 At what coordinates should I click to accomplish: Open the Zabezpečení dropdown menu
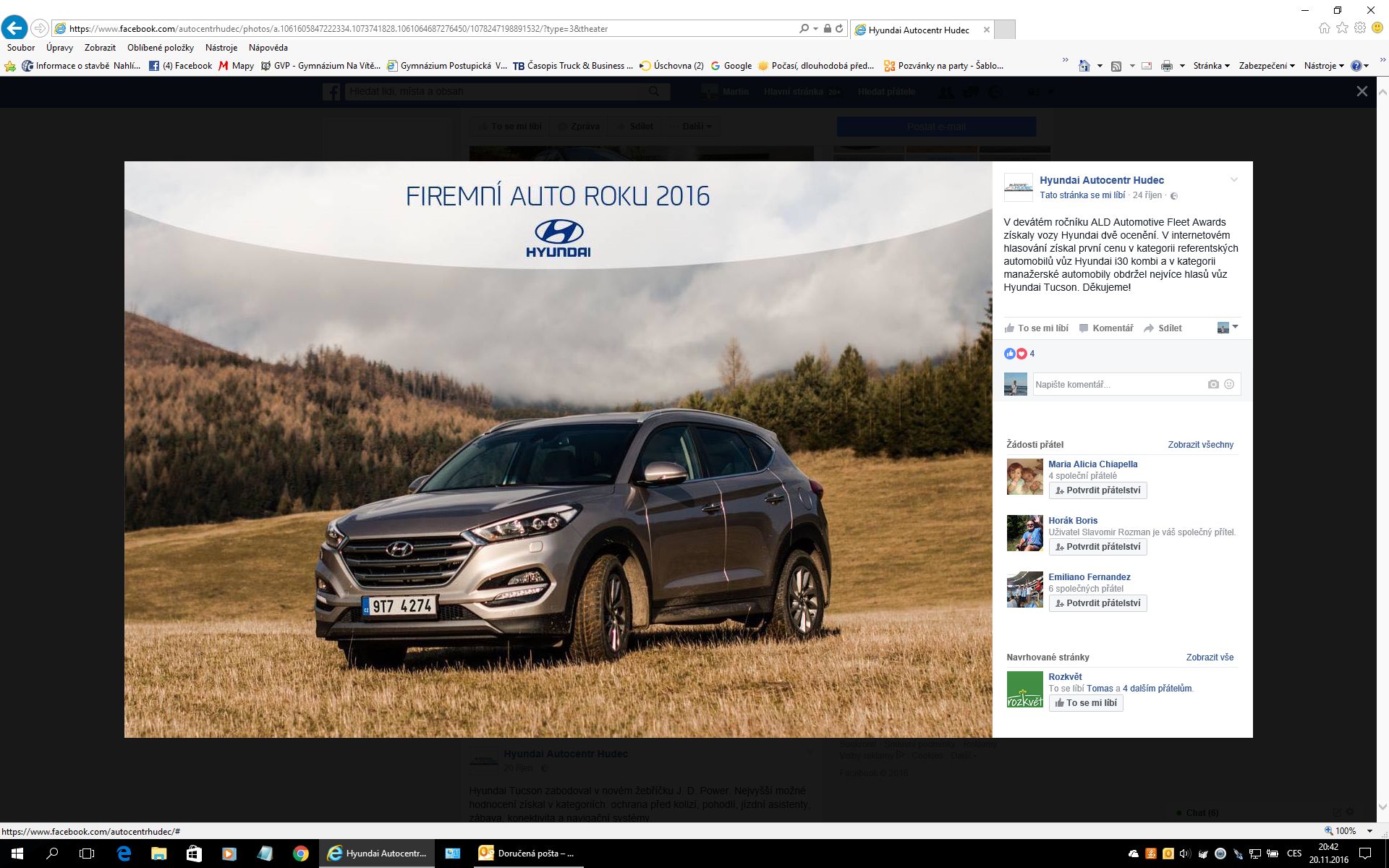(1267, 66)
